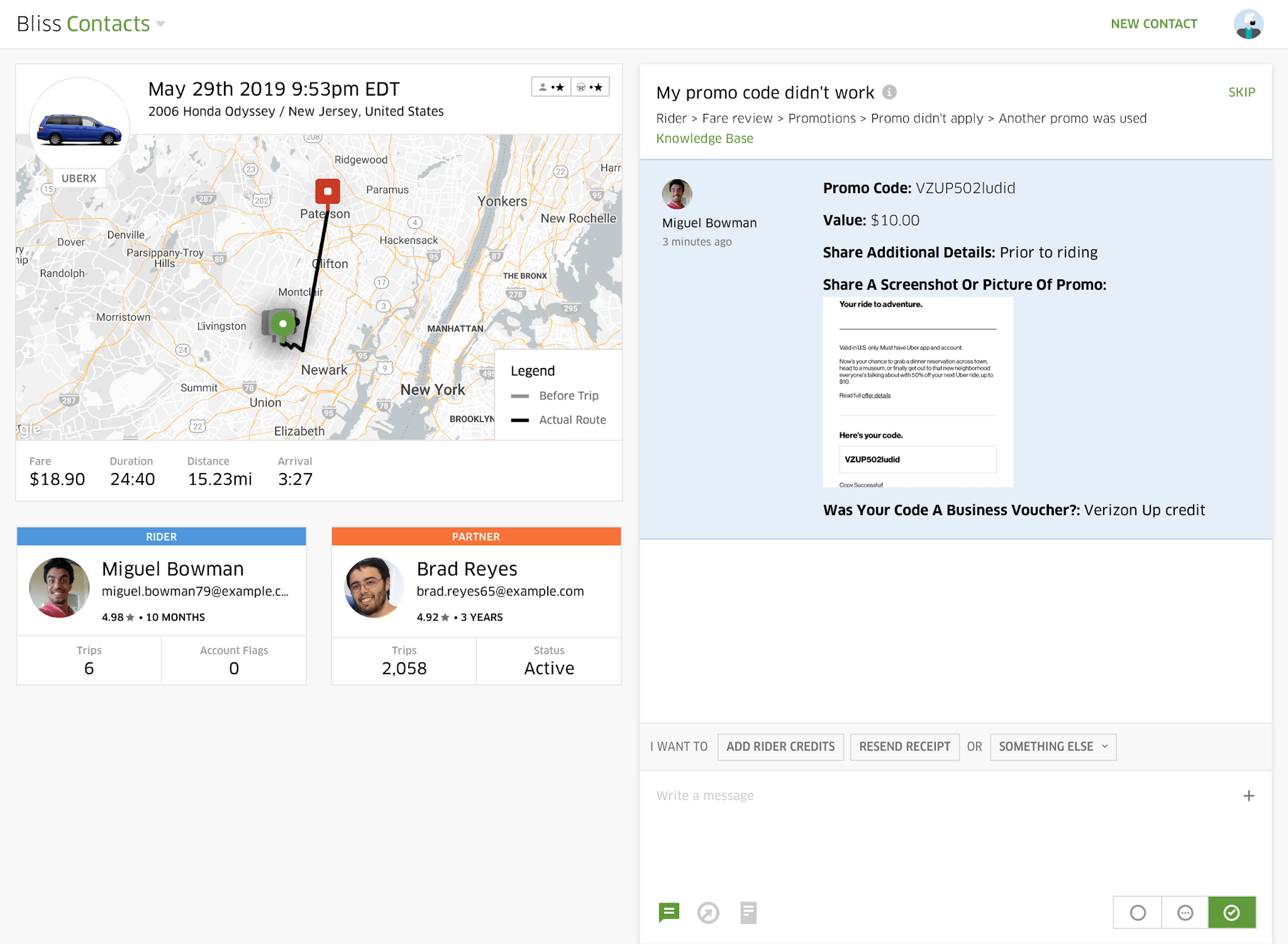Image resolution: width=1288 pixels, height=944 pixels.
Task: Toggle the rider rating star button
Action: pyautogui.click(x=552, y=87)
